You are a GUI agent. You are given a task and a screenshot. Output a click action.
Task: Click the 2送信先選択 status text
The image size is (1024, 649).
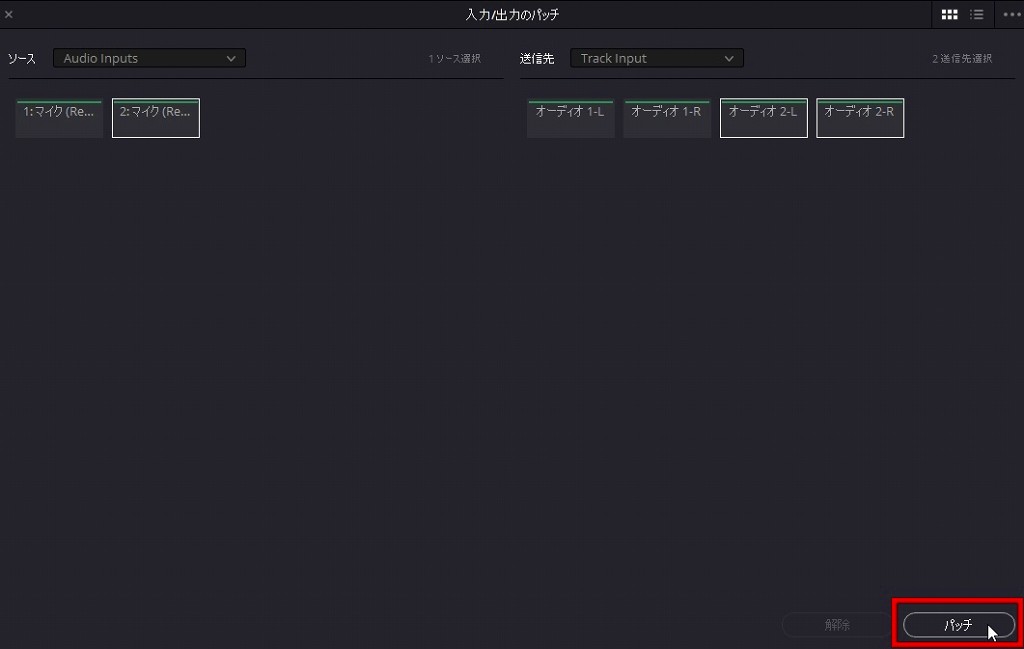click(x=961, y=59)
